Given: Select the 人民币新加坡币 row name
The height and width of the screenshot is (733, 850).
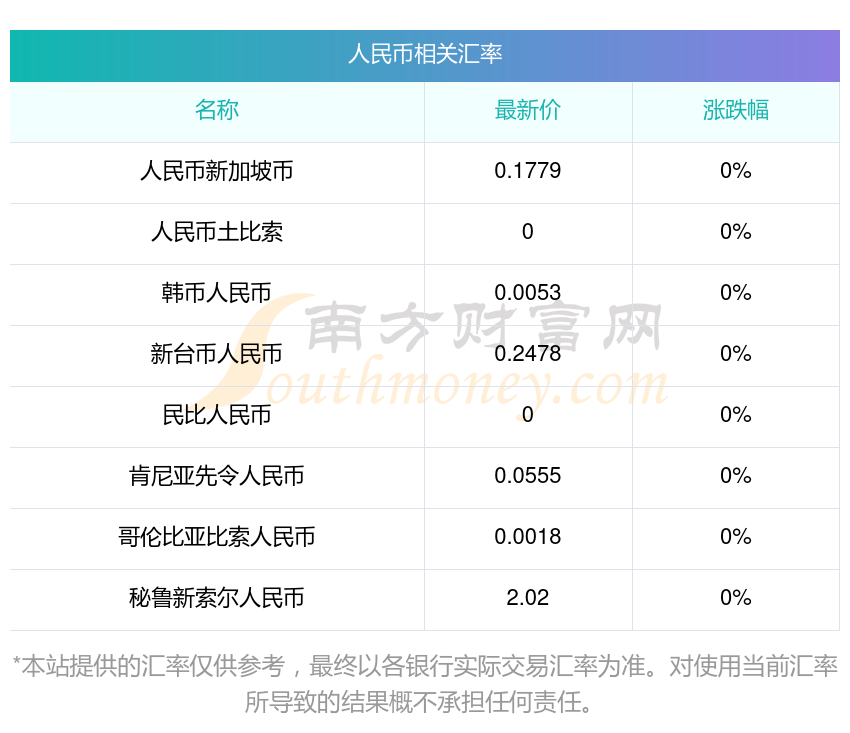Looking at the screenshot, I should pyautogui.click(x=217, y=171).
